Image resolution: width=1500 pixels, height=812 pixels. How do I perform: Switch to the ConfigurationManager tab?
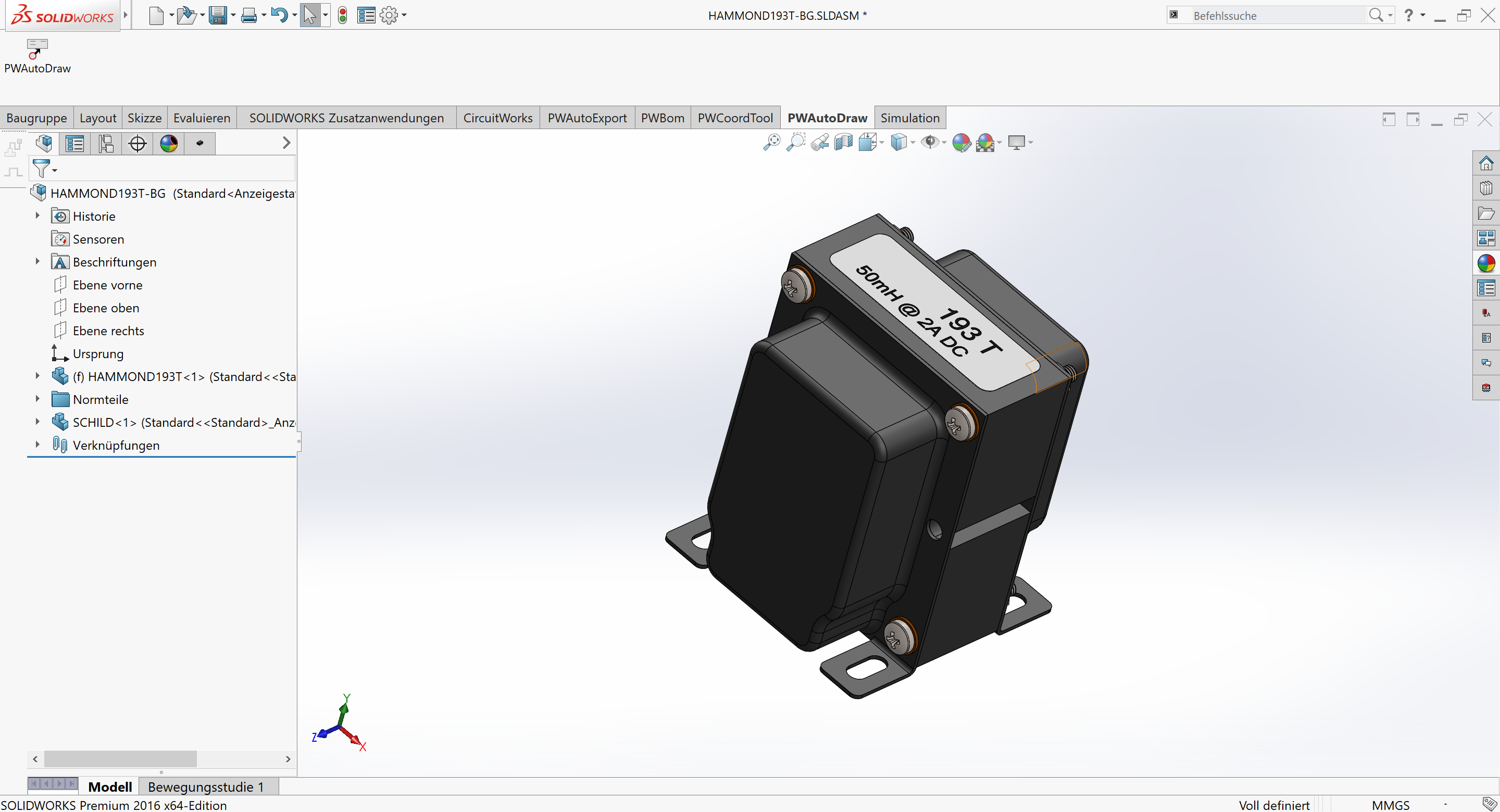[x=106, y=143]
